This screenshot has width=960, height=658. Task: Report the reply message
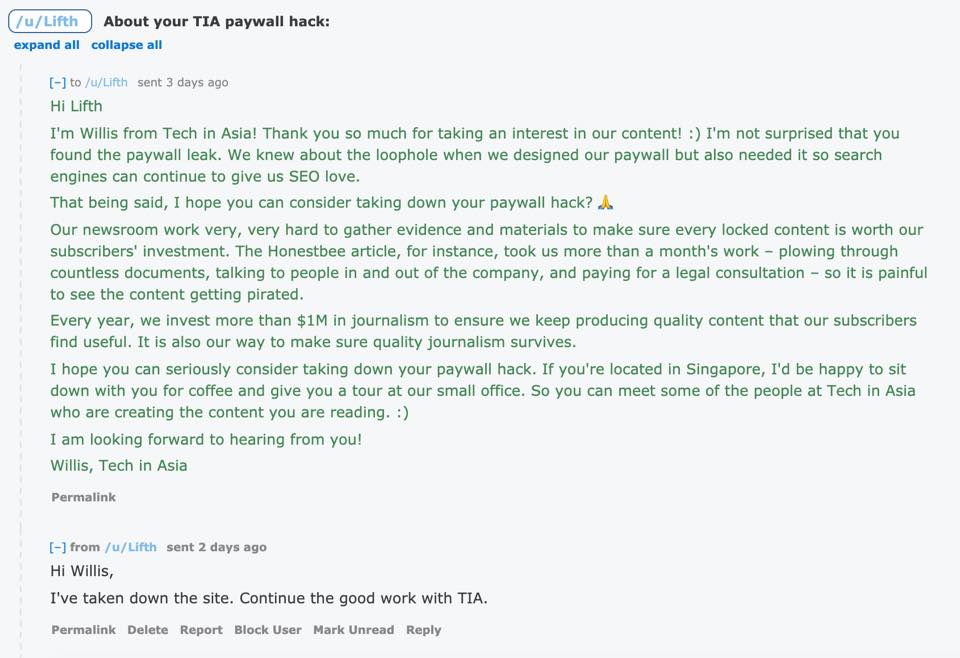(x=201, y=630)
